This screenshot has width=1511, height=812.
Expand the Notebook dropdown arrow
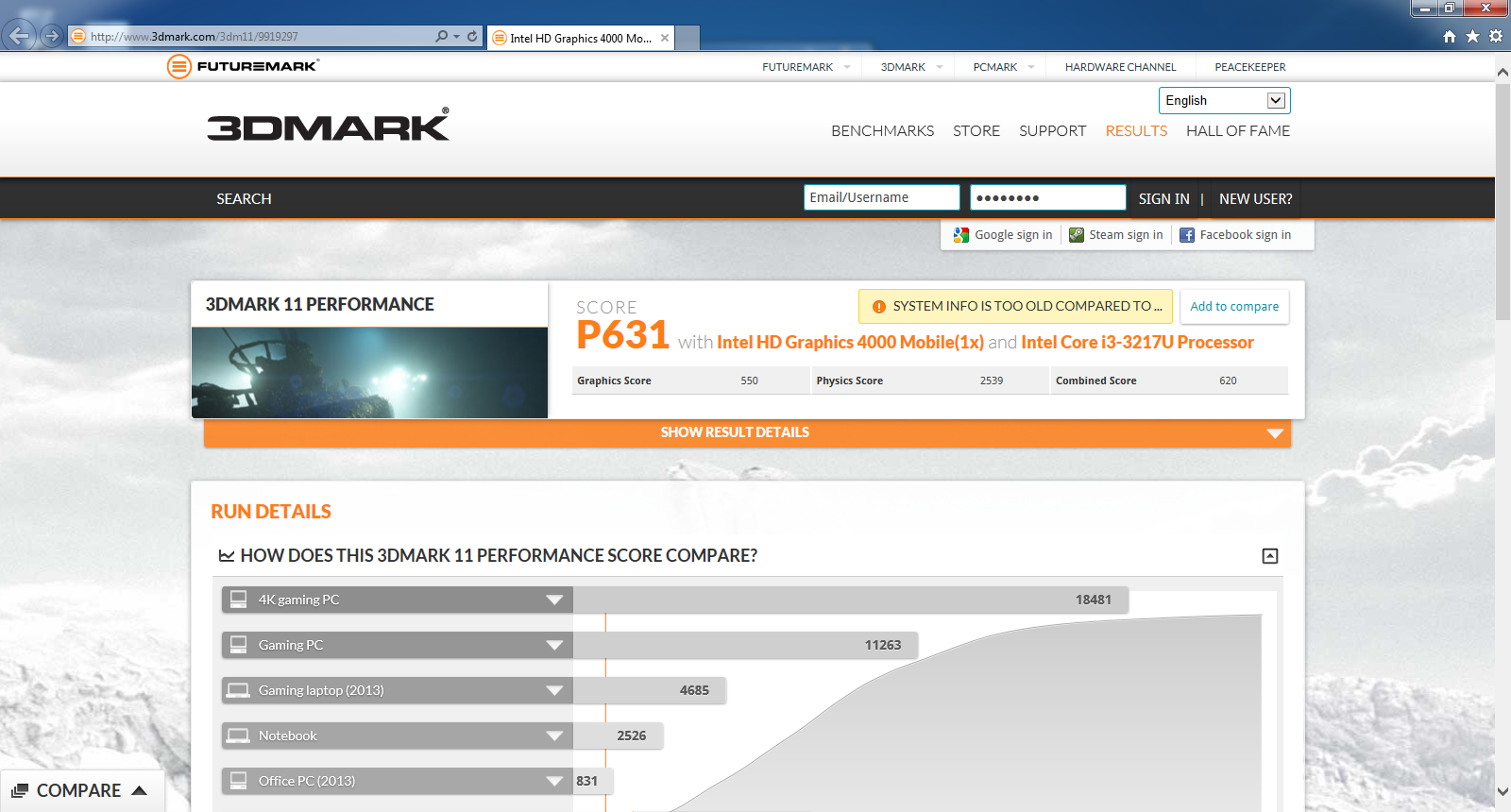tap(554, 736)
